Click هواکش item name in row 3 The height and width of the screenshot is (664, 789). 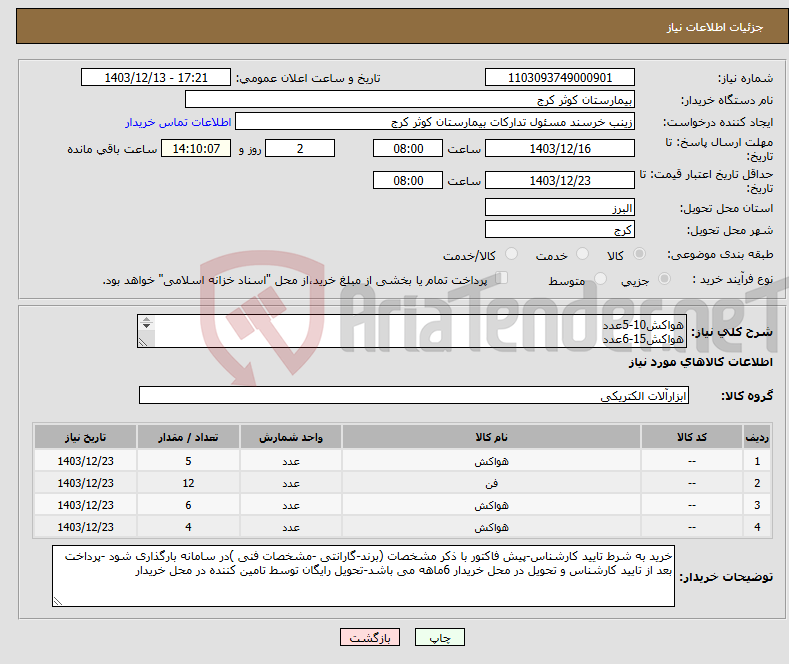491,506
